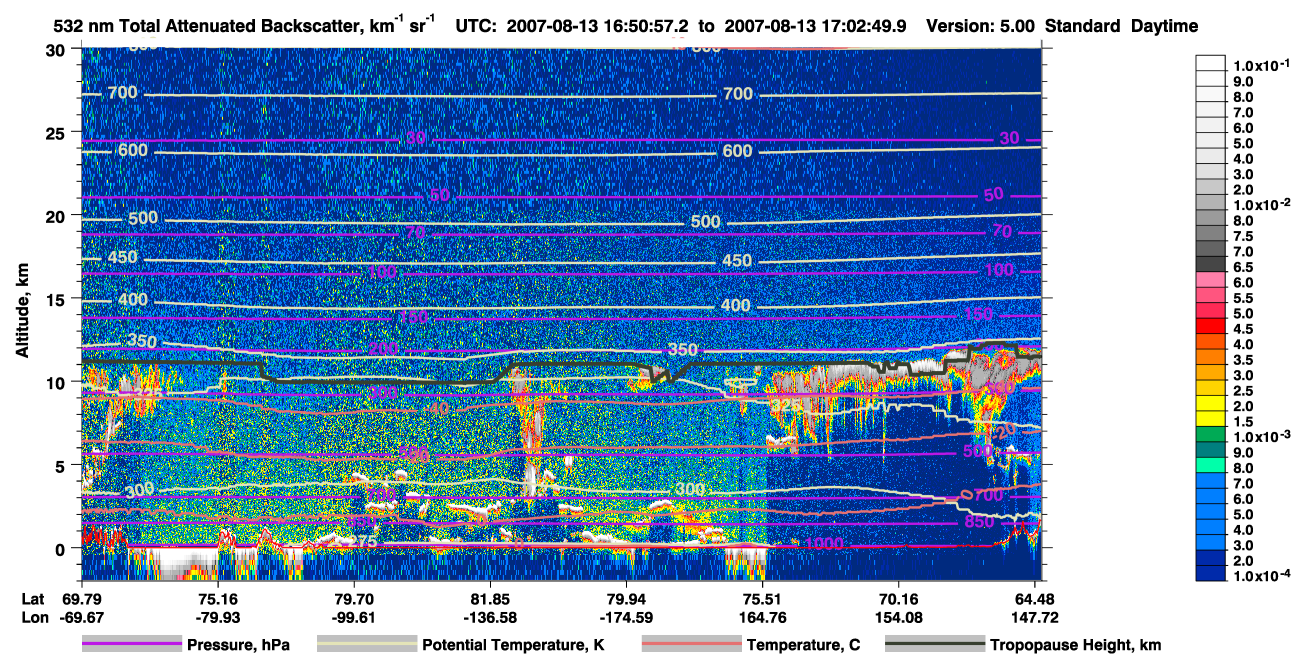This screenshot has height=667, width=1300.
Task: Click the magenta '850' pressure contour label
Action: pos(979,522)
